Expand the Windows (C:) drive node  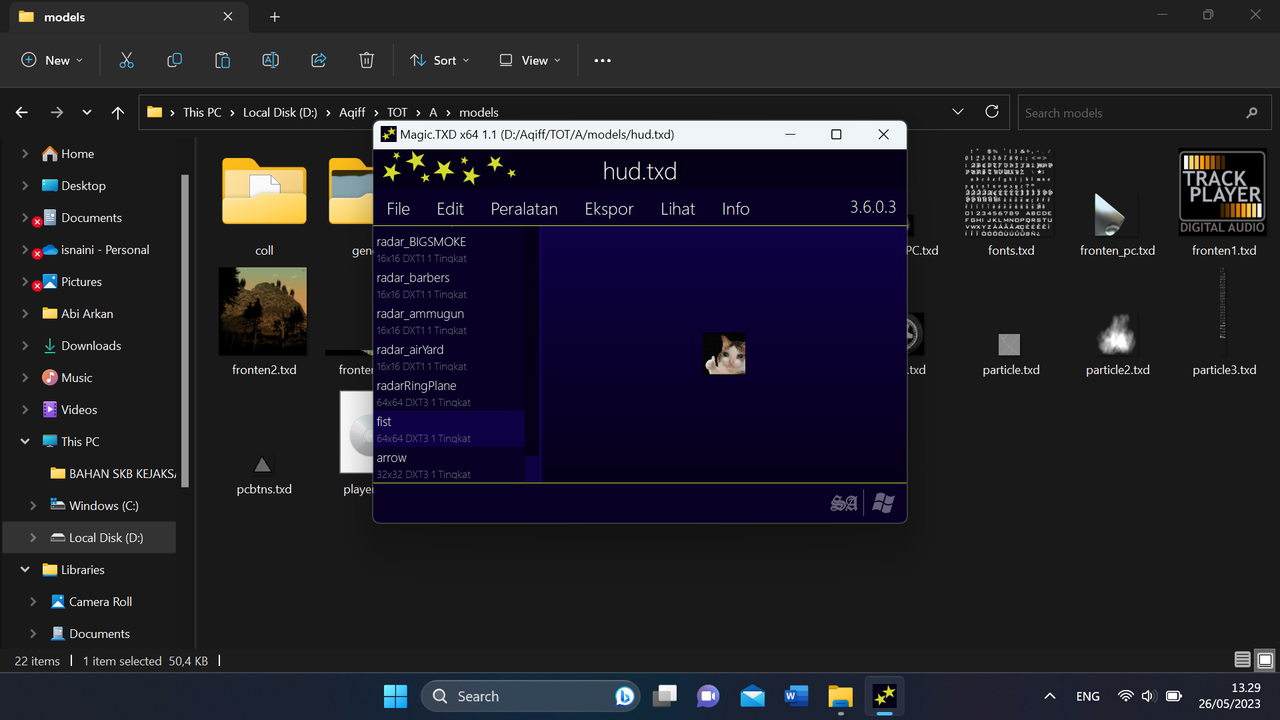[x=33, y=506]
